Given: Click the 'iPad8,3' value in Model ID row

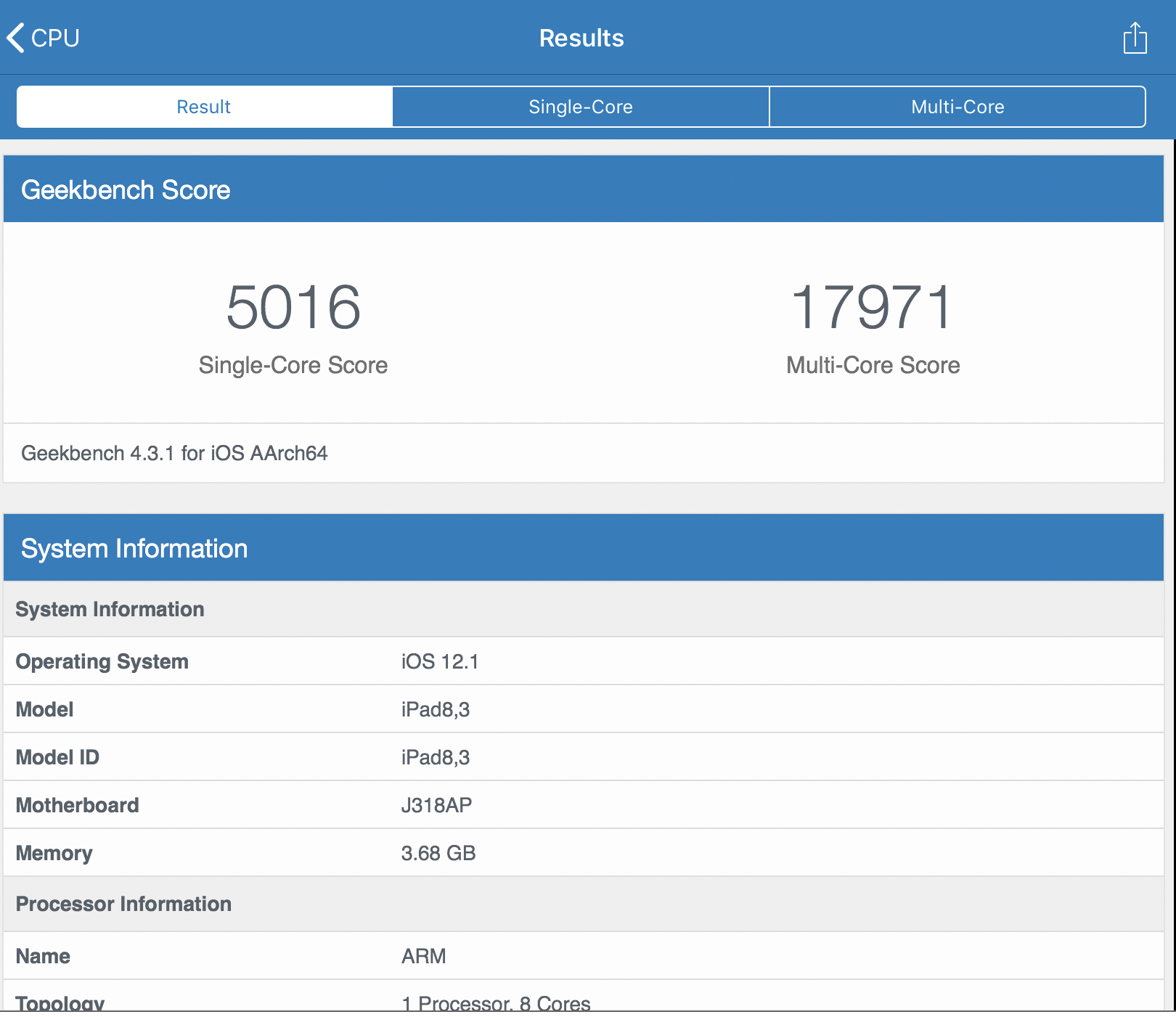Looking at the screenshot, I should [x=436, y=757].
